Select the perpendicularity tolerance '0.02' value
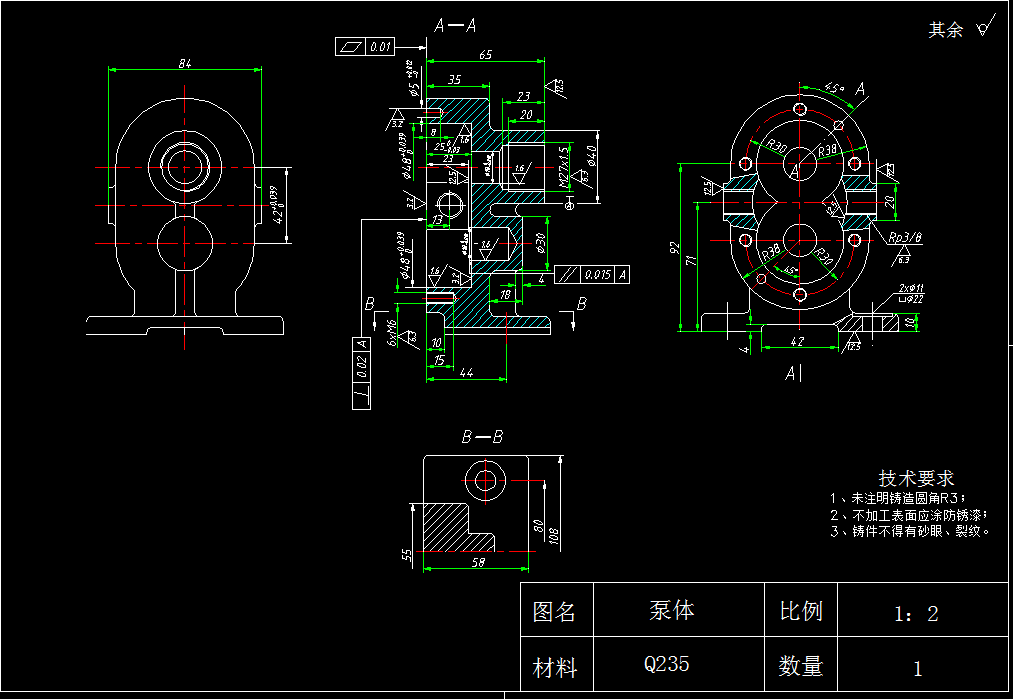 click(x=362, y=367)
